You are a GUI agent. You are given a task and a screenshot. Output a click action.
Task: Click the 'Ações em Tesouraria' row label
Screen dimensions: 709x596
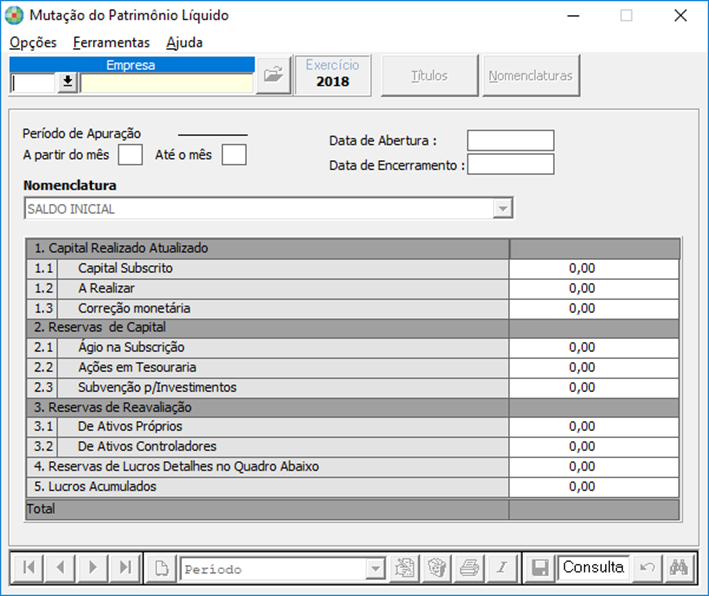[137, 367]
